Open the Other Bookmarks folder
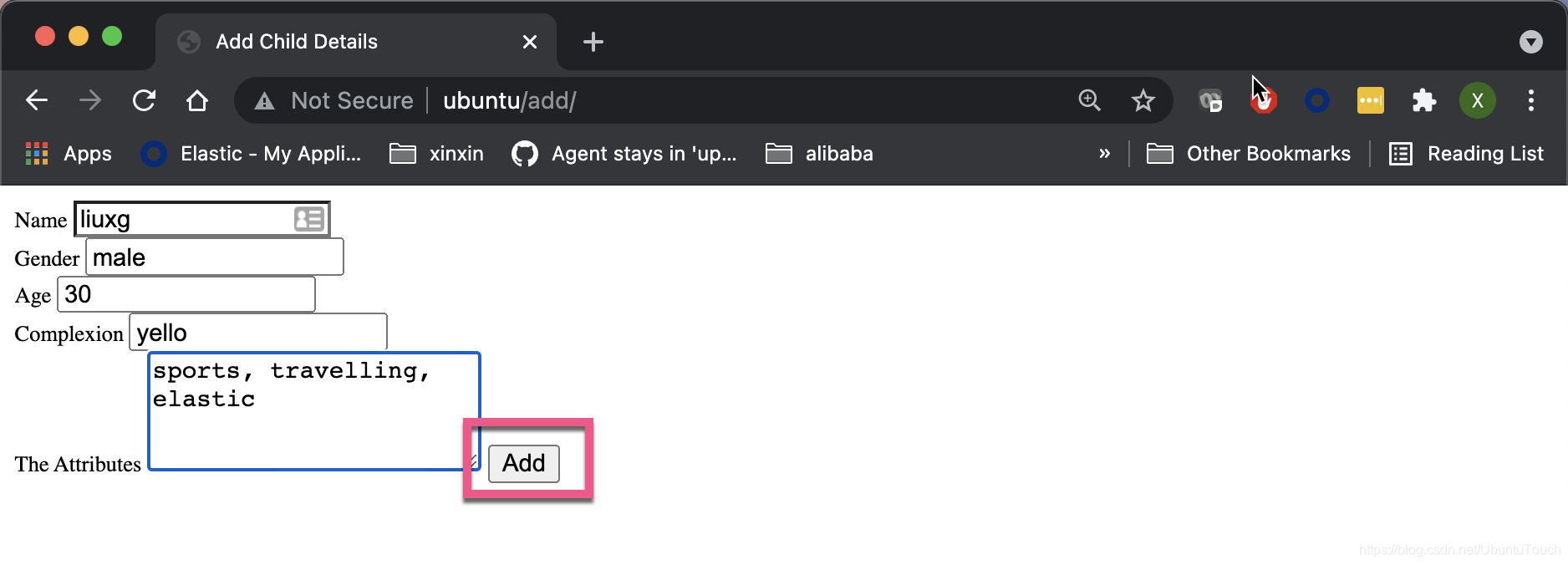This screenshot has width=1568, height=565. pos(1249,154)
